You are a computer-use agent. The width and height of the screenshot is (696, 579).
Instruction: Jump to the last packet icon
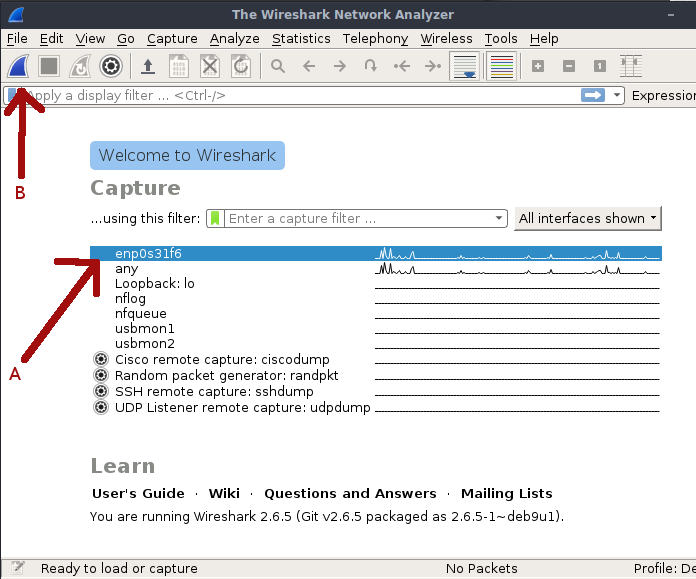click(433, 67)
